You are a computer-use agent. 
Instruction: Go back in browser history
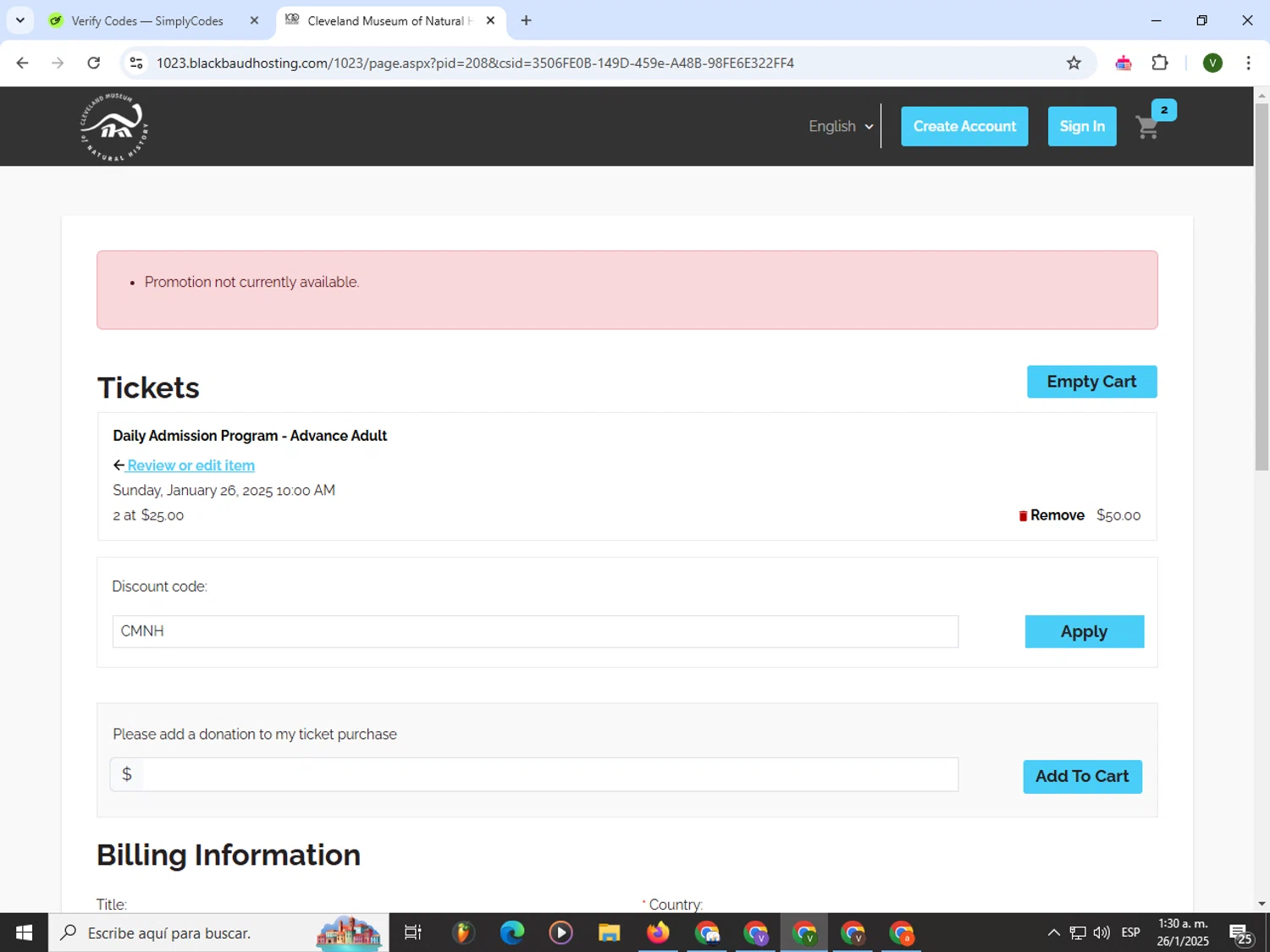tap(23, 63)
